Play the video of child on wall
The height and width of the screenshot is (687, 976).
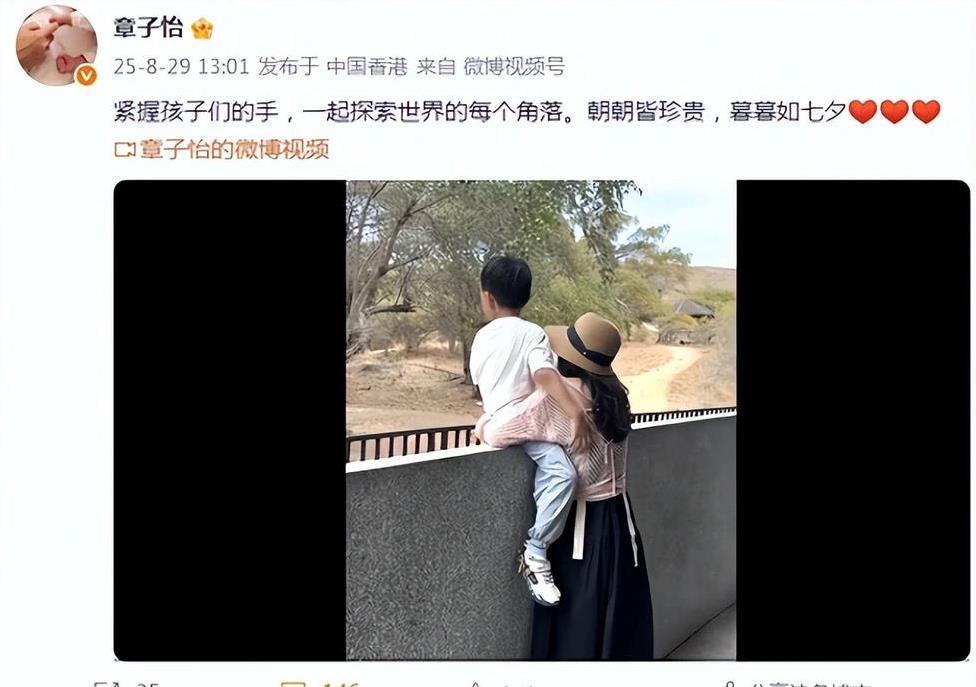[x=541, y=420]
